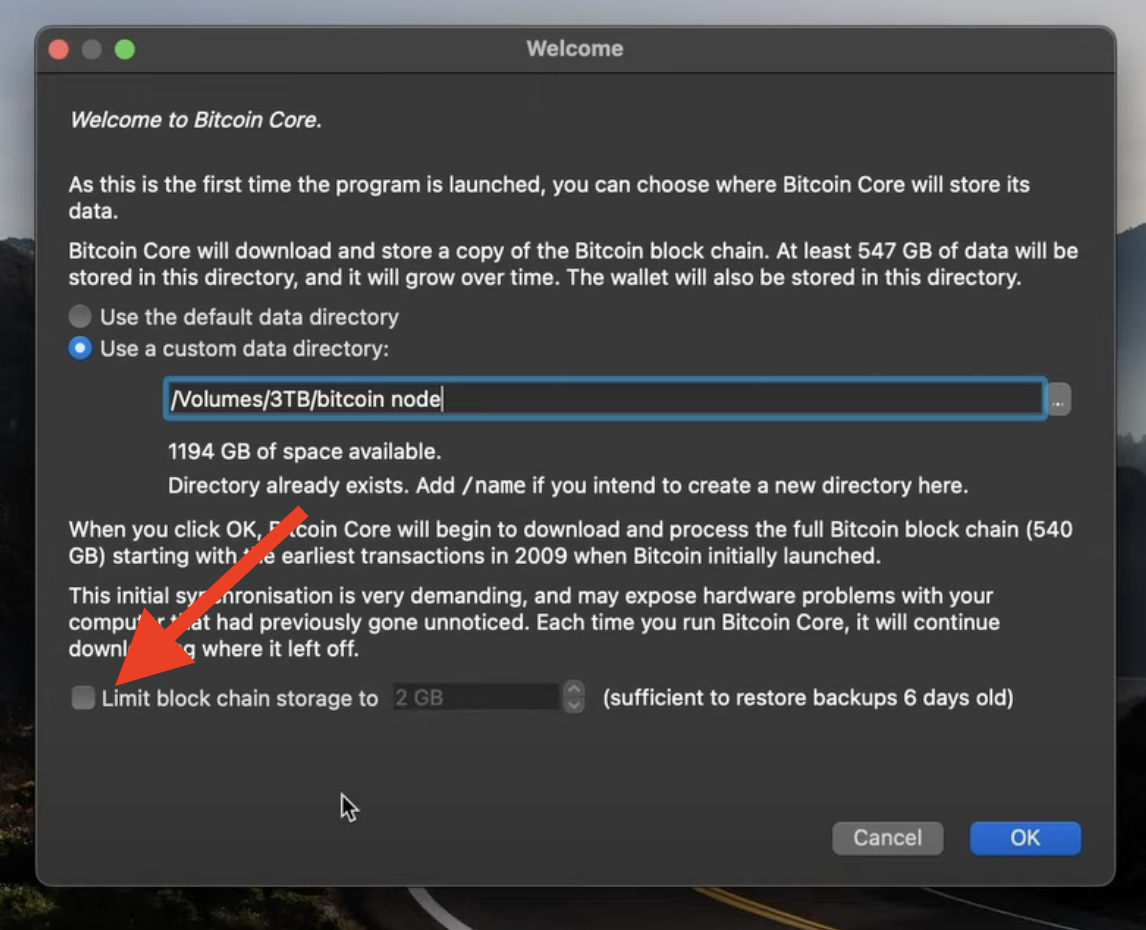Enable 'Limit block chain storage to' checkbox
The width and height of the screenshot is (1146, 930).
pyautogui.click(x=83, y=698)
